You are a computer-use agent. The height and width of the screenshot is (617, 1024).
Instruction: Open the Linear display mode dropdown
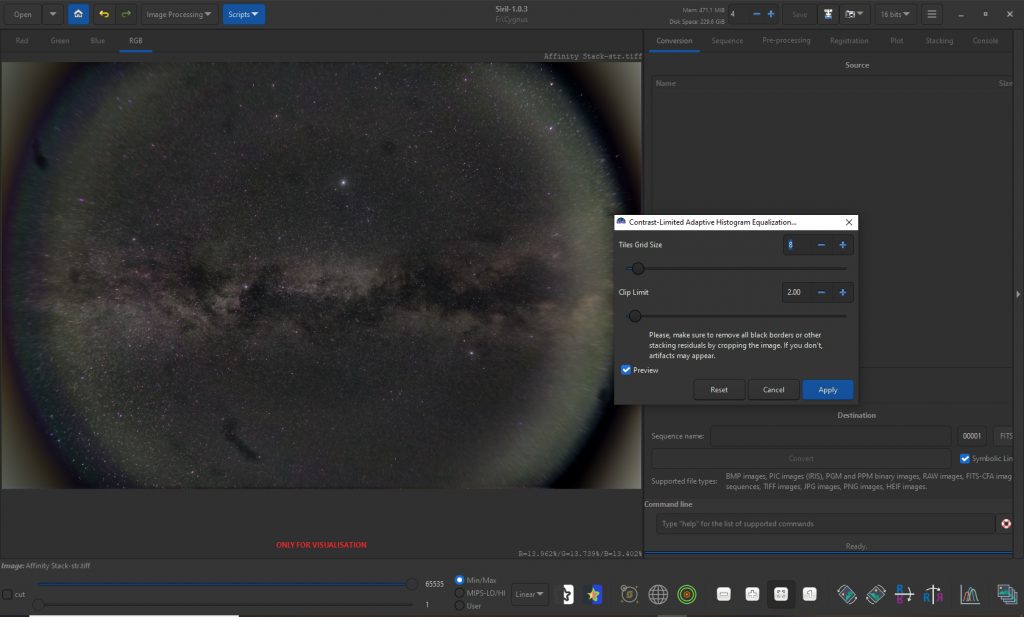(x=529, y=594)
